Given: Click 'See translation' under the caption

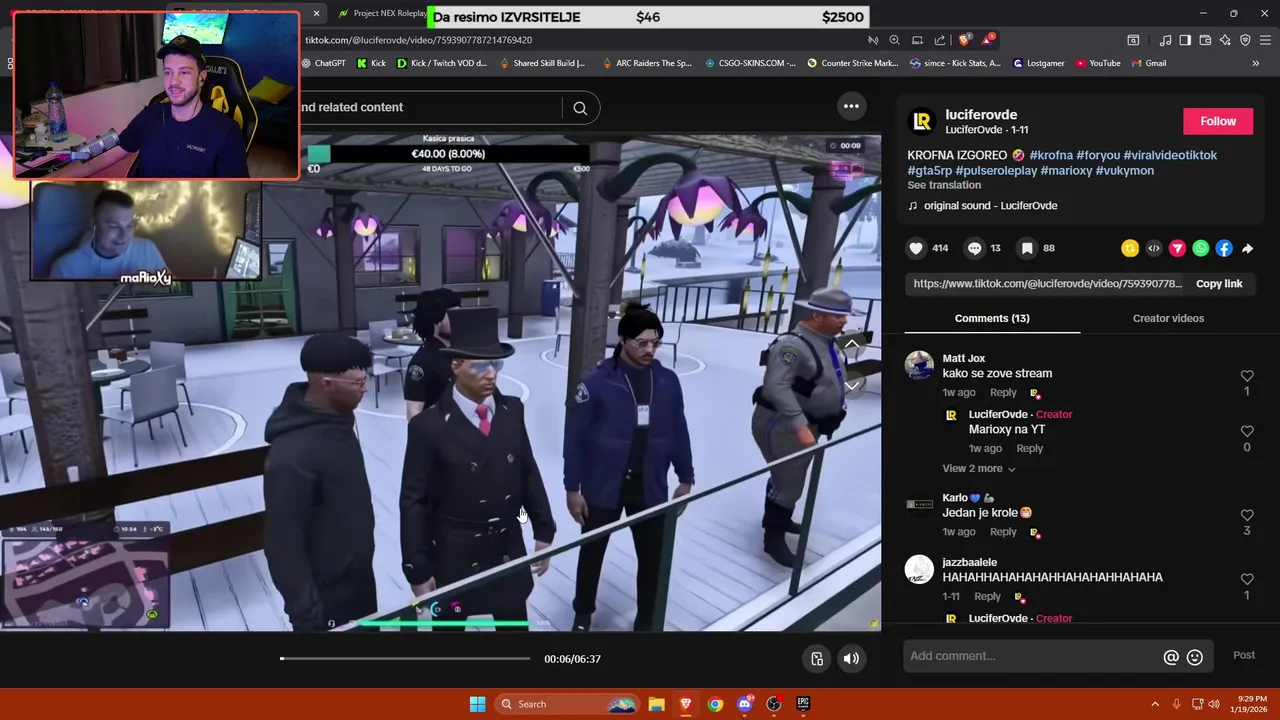Looking at the screenshot, I should [944, 185].
